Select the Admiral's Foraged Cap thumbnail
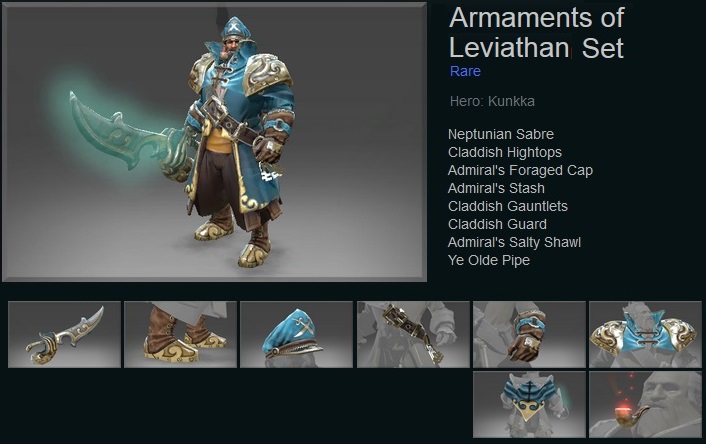 point(297,334)
